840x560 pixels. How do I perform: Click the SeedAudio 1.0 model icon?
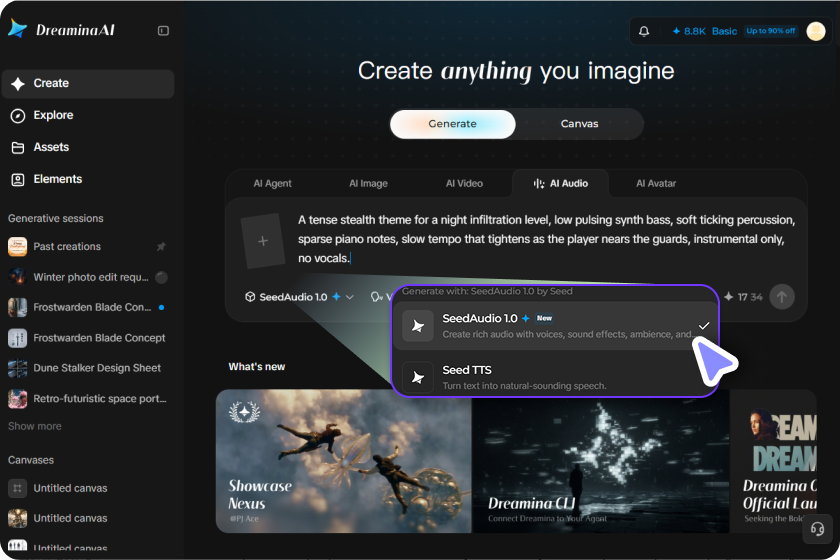click(x=418, y=326)
